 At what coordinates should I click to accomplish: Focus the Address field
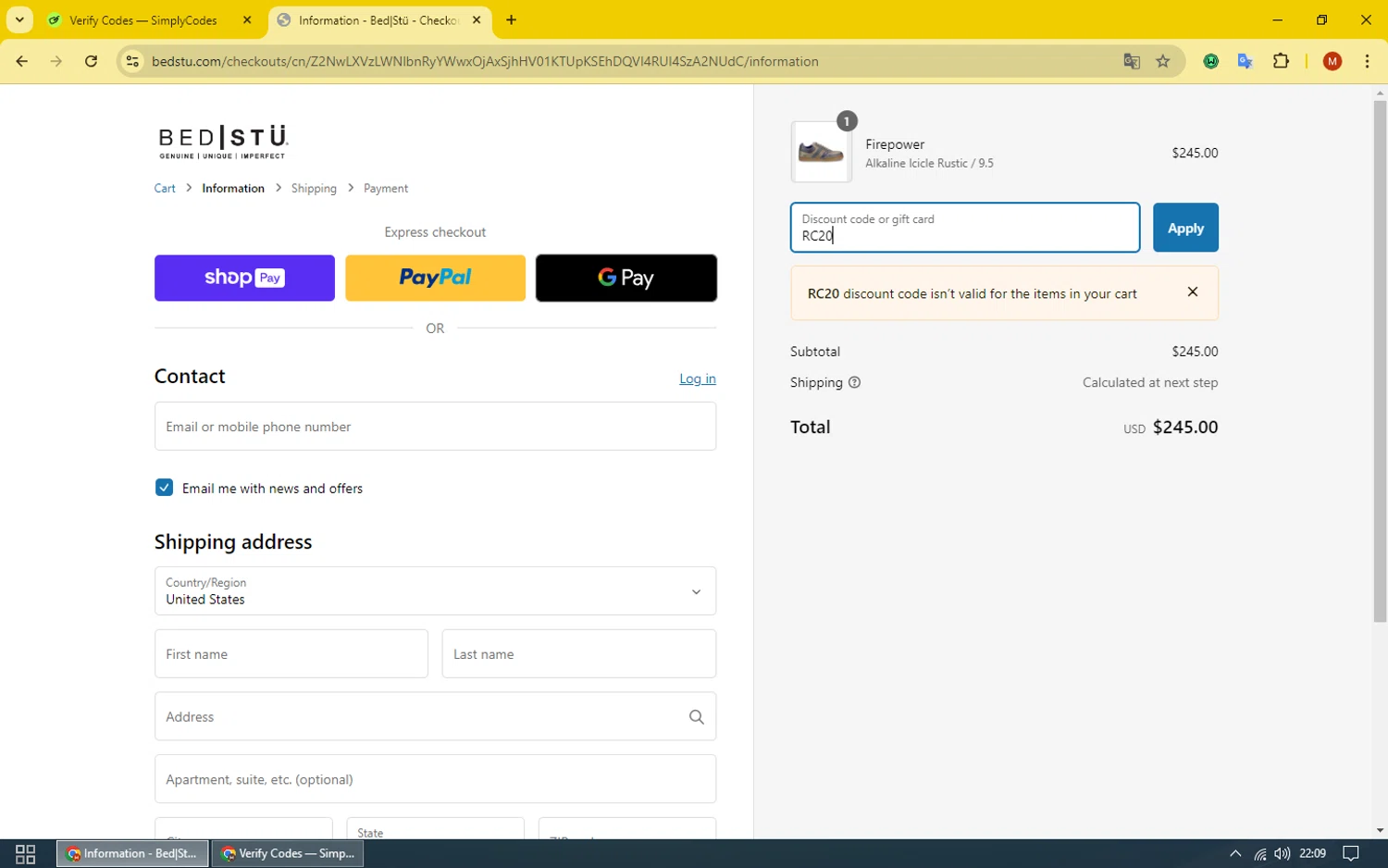tap(435, 716)
